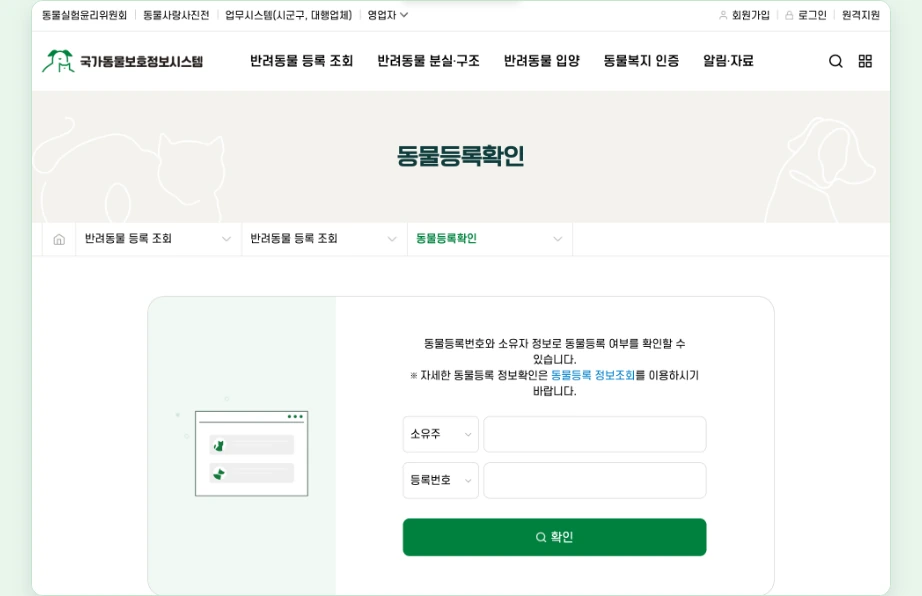This screenshot has height=596, width=922.
Task: Click the 국가동물보호정보시스템 site logo
Action: coord(122,61)
